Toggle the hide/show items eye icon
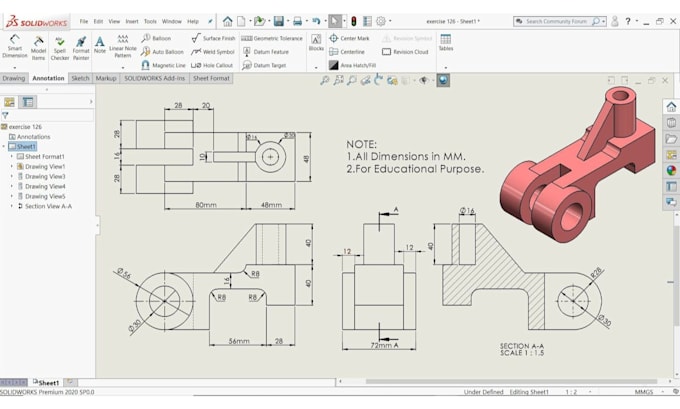The image size is (680, 409). pos(424,80)
